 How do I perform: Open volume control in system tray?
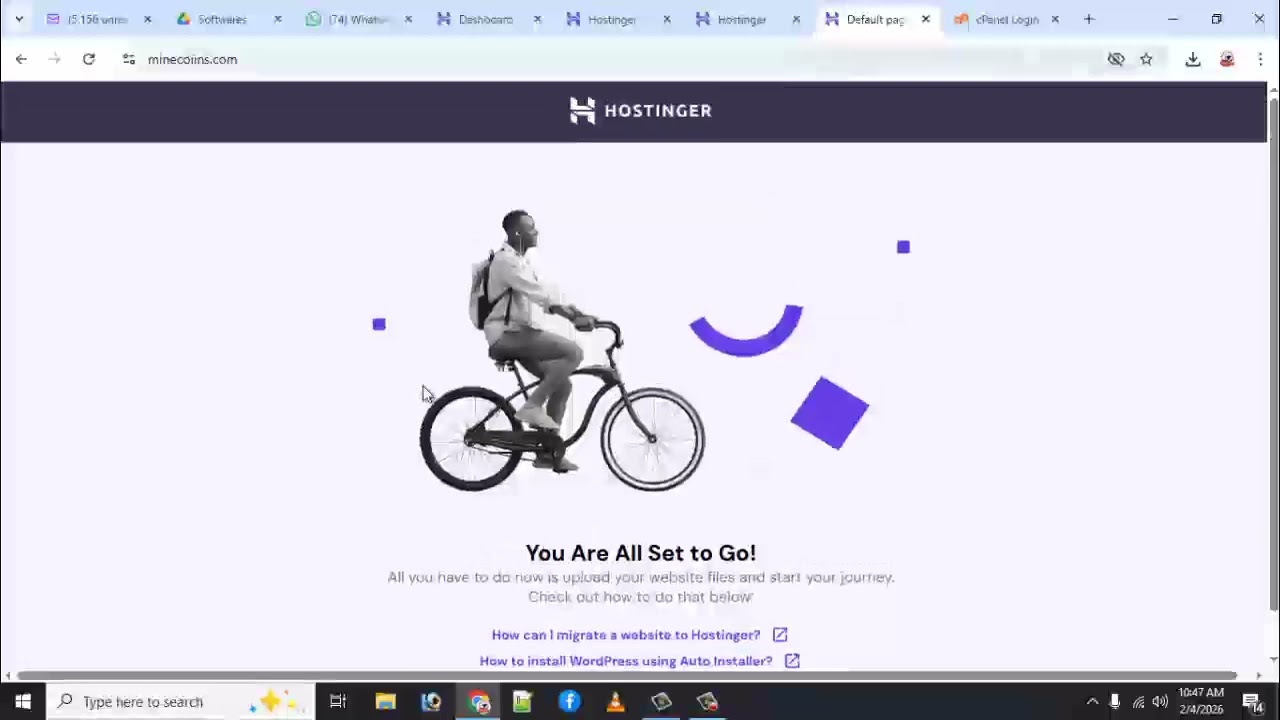[1160, 702]
